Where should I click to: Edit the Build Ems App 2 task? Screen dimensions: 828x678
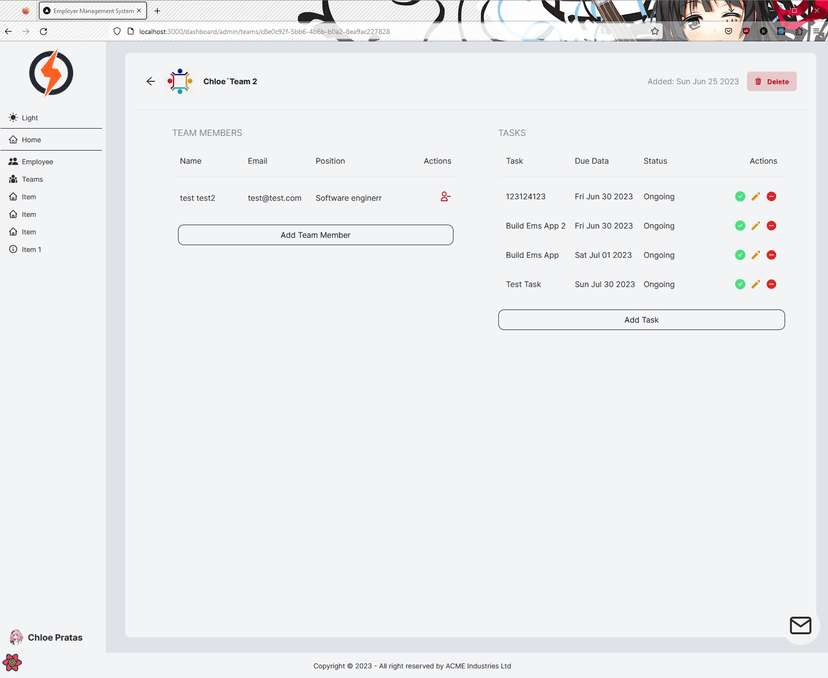click(x=756, y=226)
